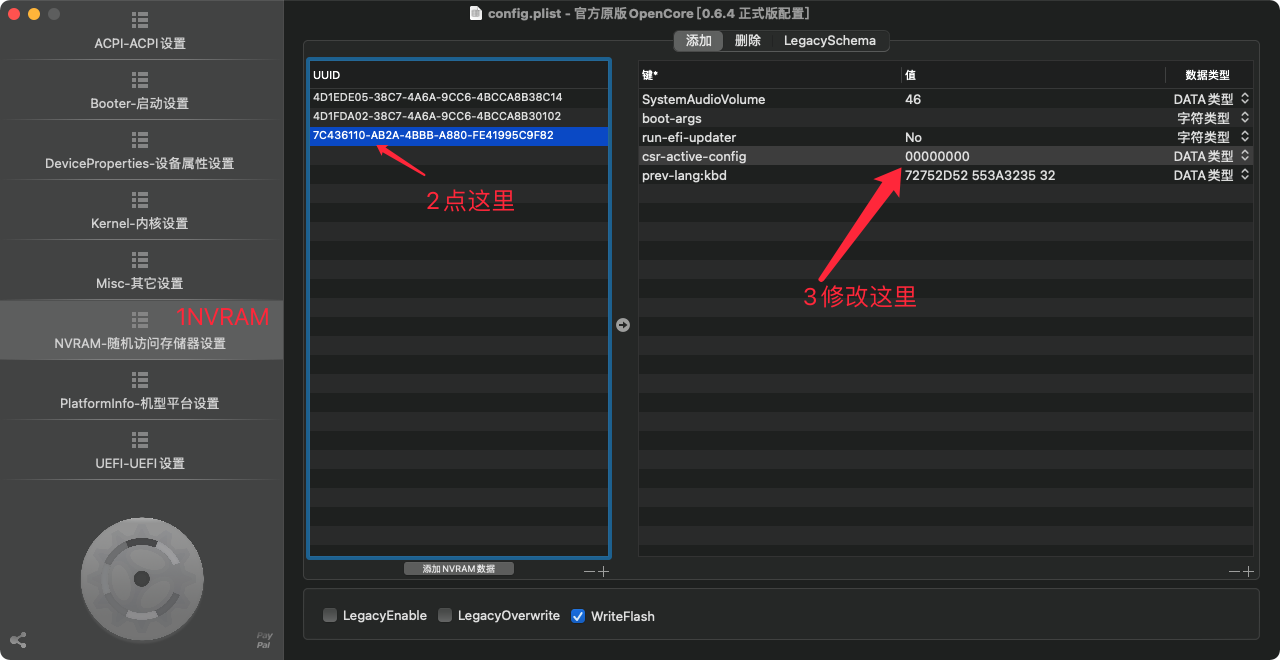Select the csr-active-config key cell

click(770, 156)
